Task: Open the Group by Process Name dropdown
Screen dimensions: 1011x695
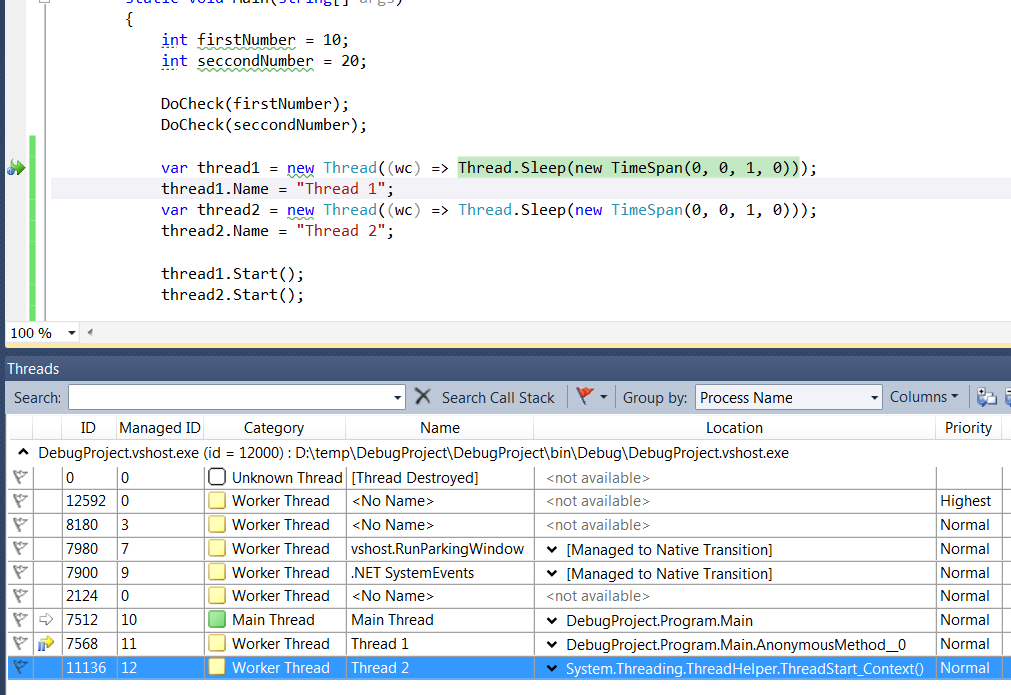Action: coord(789,397)
